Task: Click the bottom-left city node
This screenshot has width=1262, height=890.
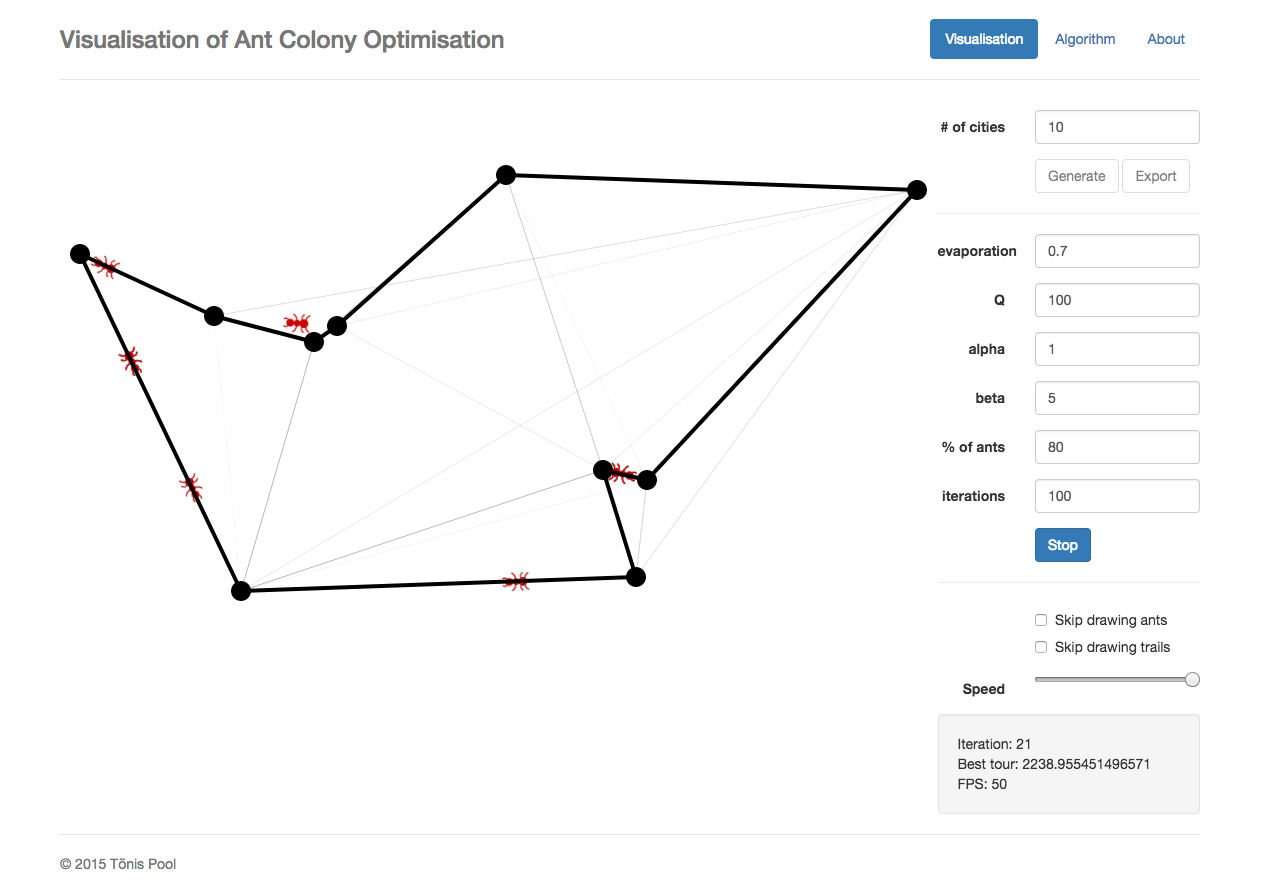Action: 241,590
